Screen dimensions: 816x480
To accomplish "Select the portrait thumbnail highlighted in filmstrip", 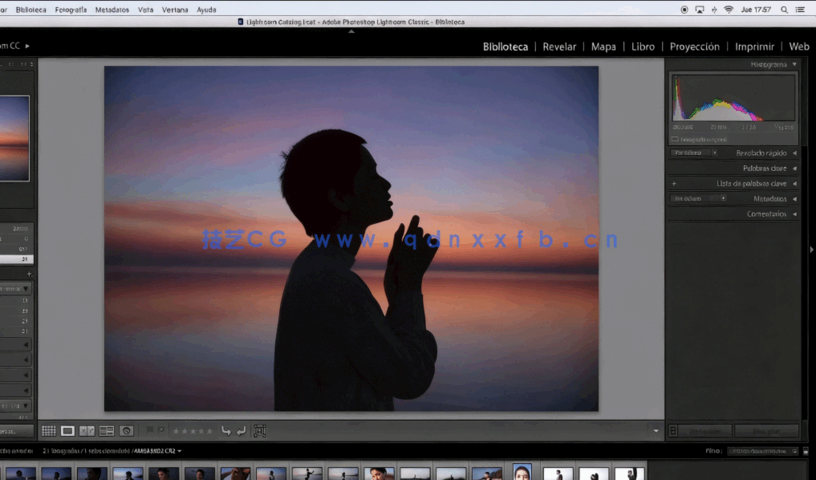I will tap(522, 473).
